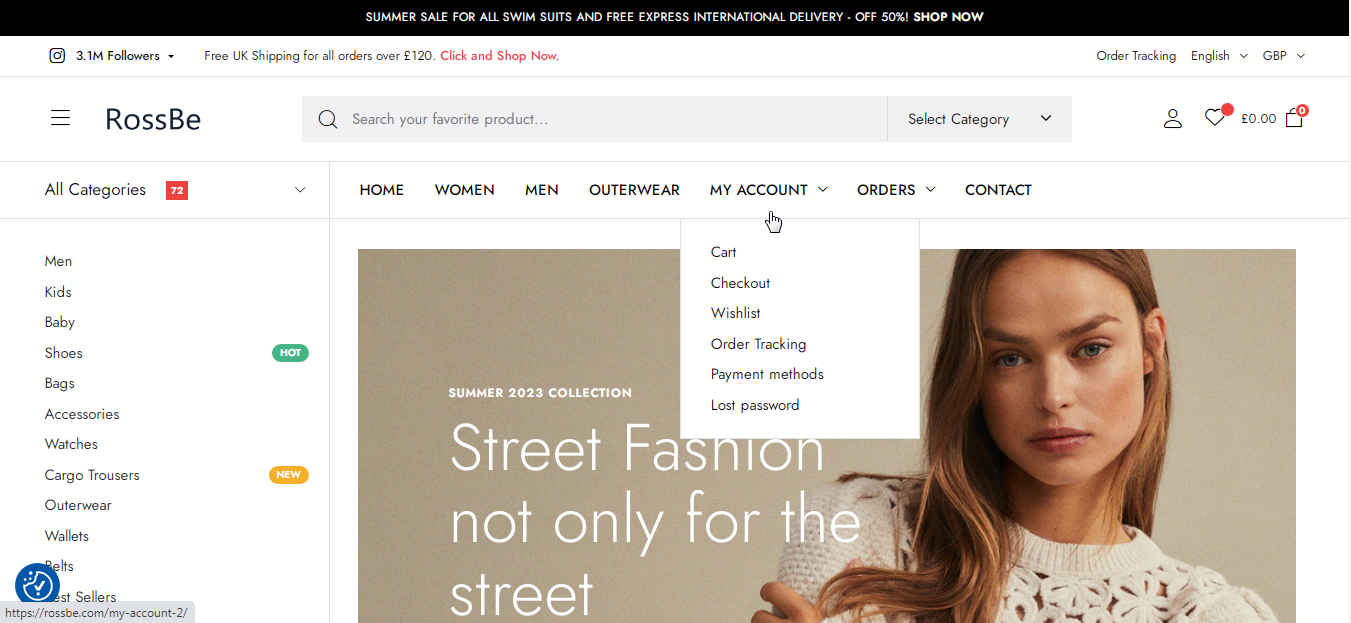Open the Outerwear category in sidebar
The height and width of the screenshot is (623, 1351).
pyautogui.click(x=78, y=505)
